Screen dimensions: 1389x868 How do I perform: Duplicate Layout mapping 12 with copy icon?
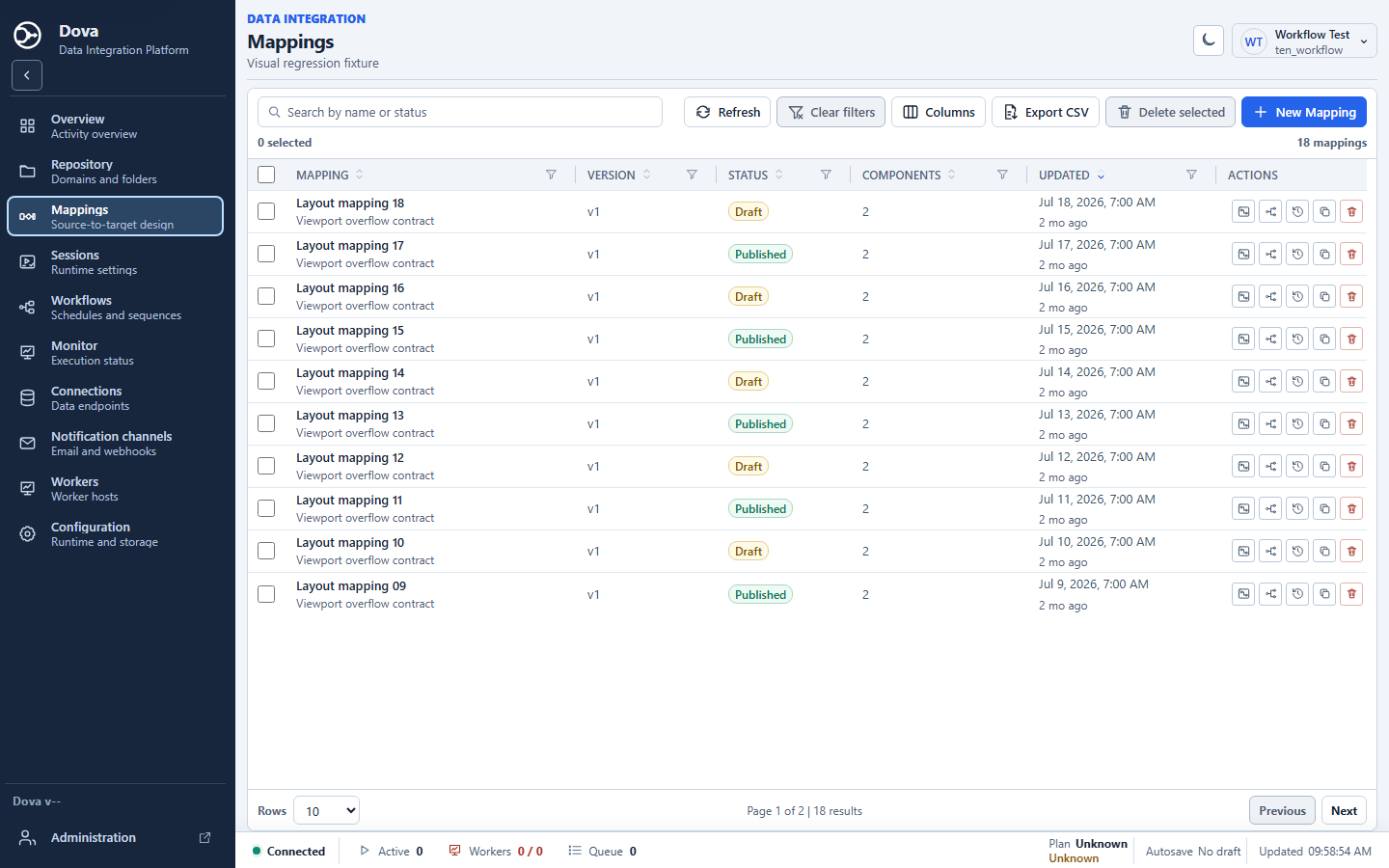pos(1325,467)
